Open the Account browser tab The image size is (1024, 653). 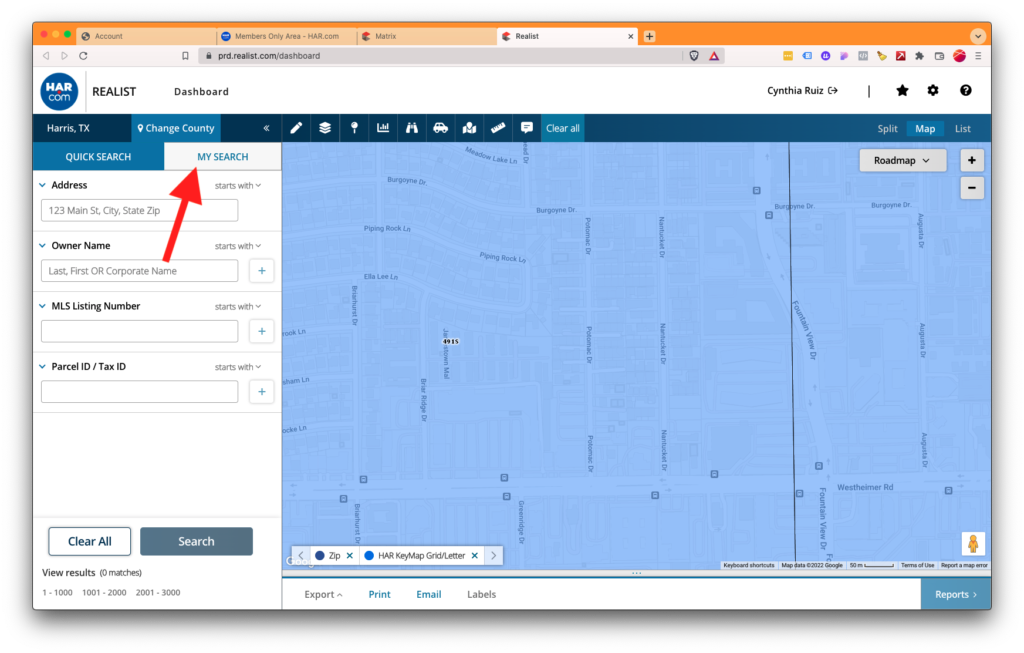click(x=147, y=37)
